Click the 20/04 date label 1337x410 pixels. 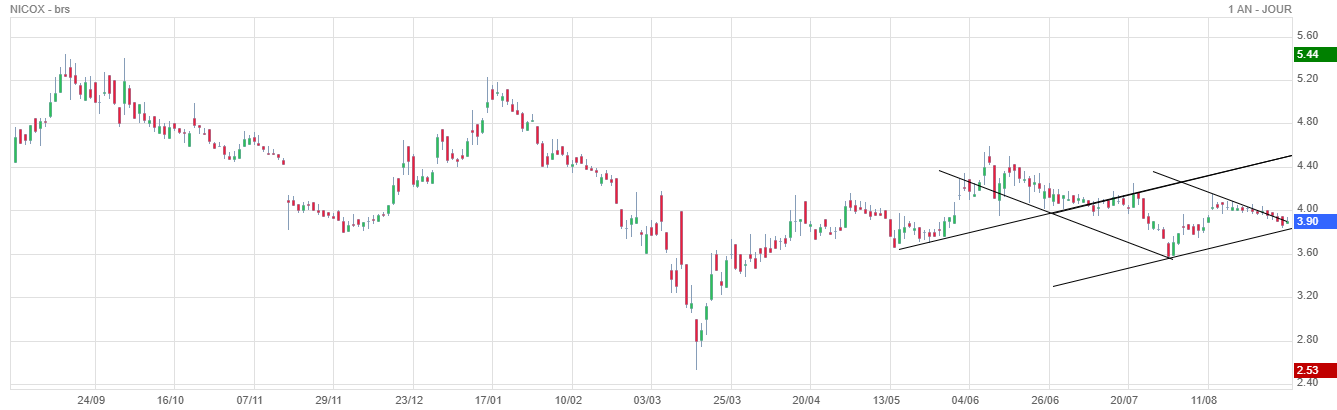807,399
